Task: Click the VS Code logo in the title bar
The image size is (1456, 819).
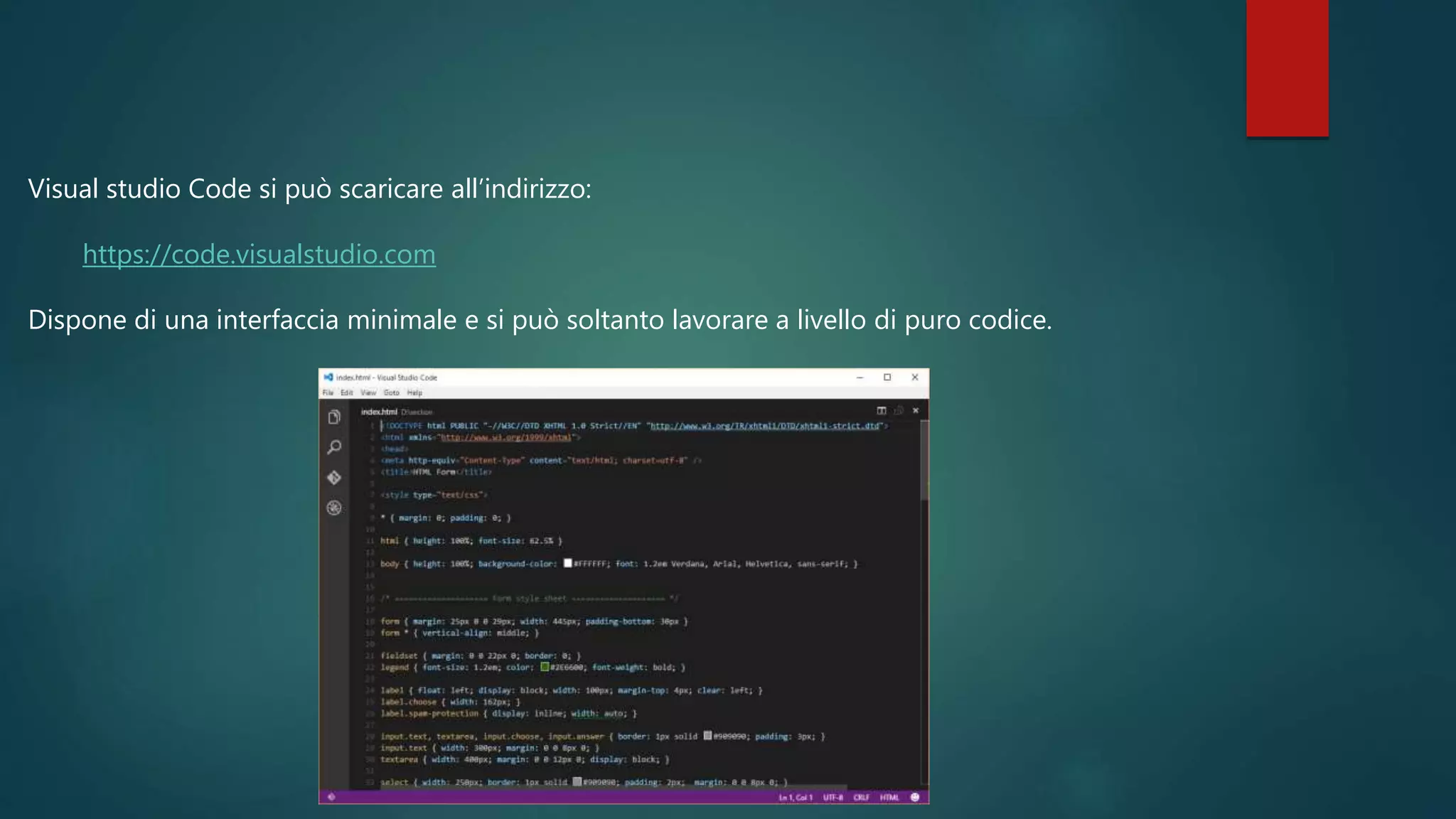Action: [328, 378]
